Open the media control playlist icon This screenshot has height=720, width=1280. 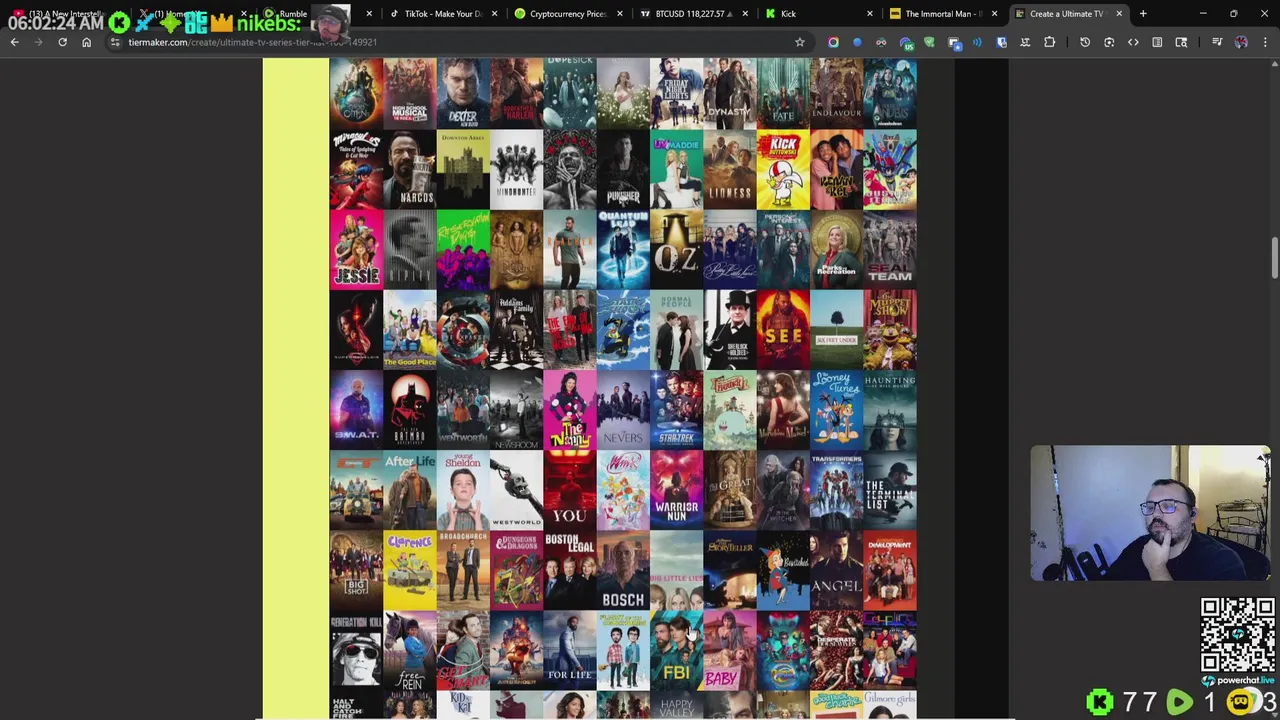(1217, 42)
